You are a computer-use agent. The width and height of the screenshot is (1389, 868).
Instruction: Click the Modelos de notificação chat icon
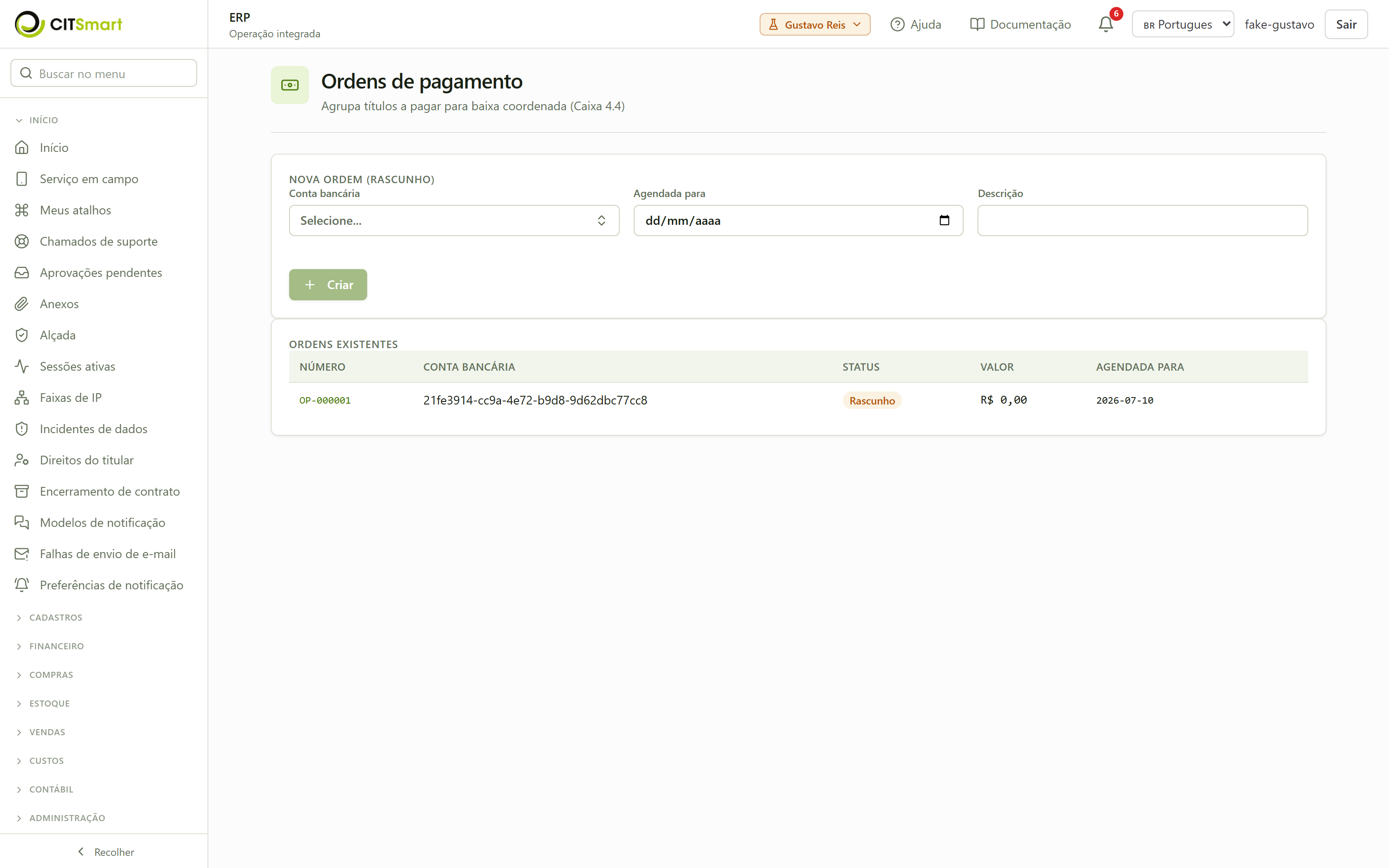22,523
